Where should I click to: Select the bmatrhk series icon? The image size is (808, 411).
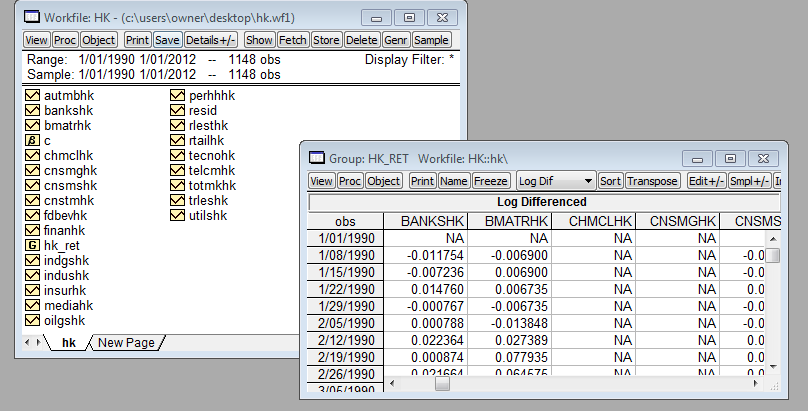tap(32, 125)
